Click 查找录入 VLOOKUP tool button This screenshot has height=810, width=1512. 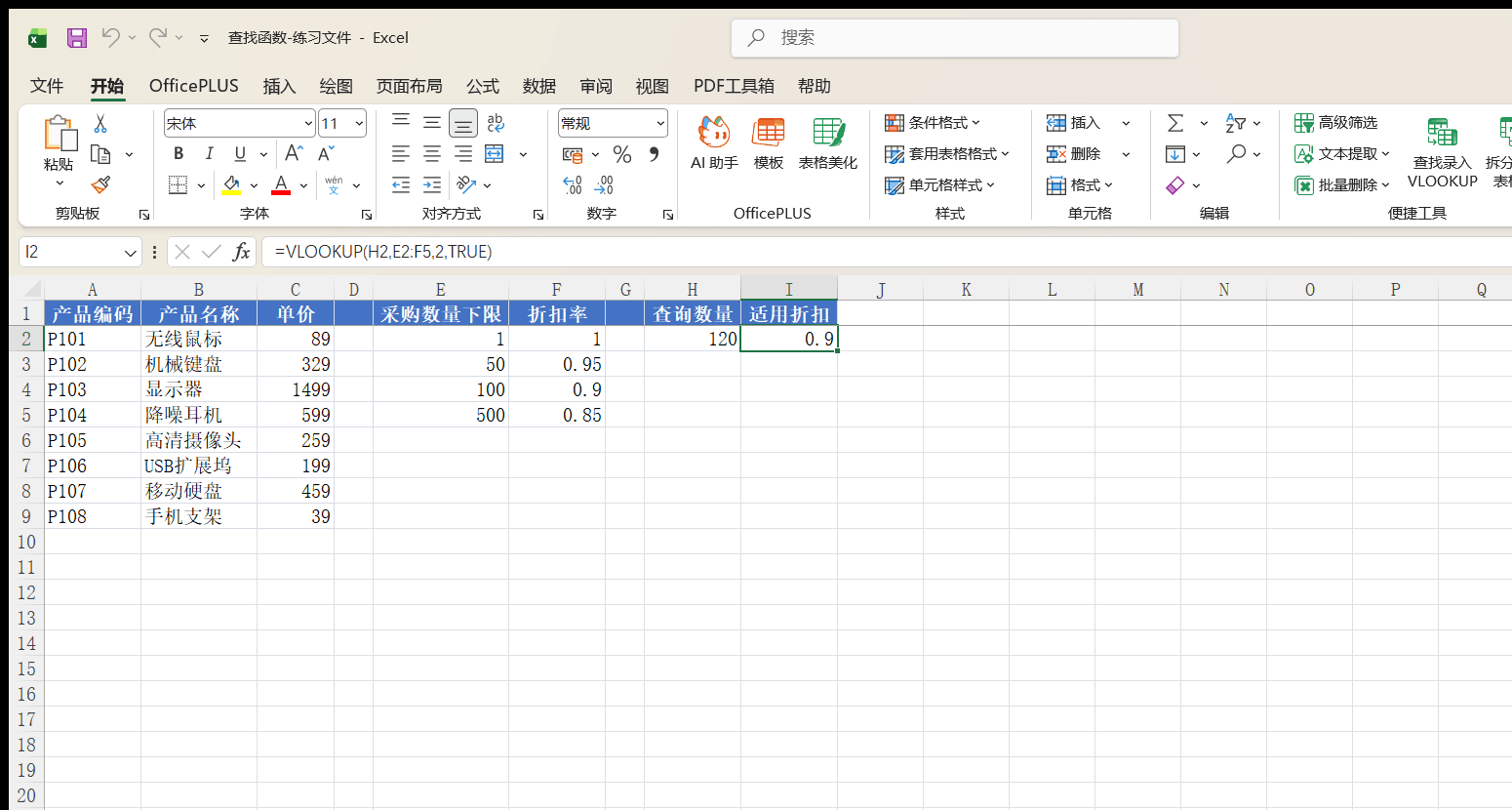(1442, 152)
